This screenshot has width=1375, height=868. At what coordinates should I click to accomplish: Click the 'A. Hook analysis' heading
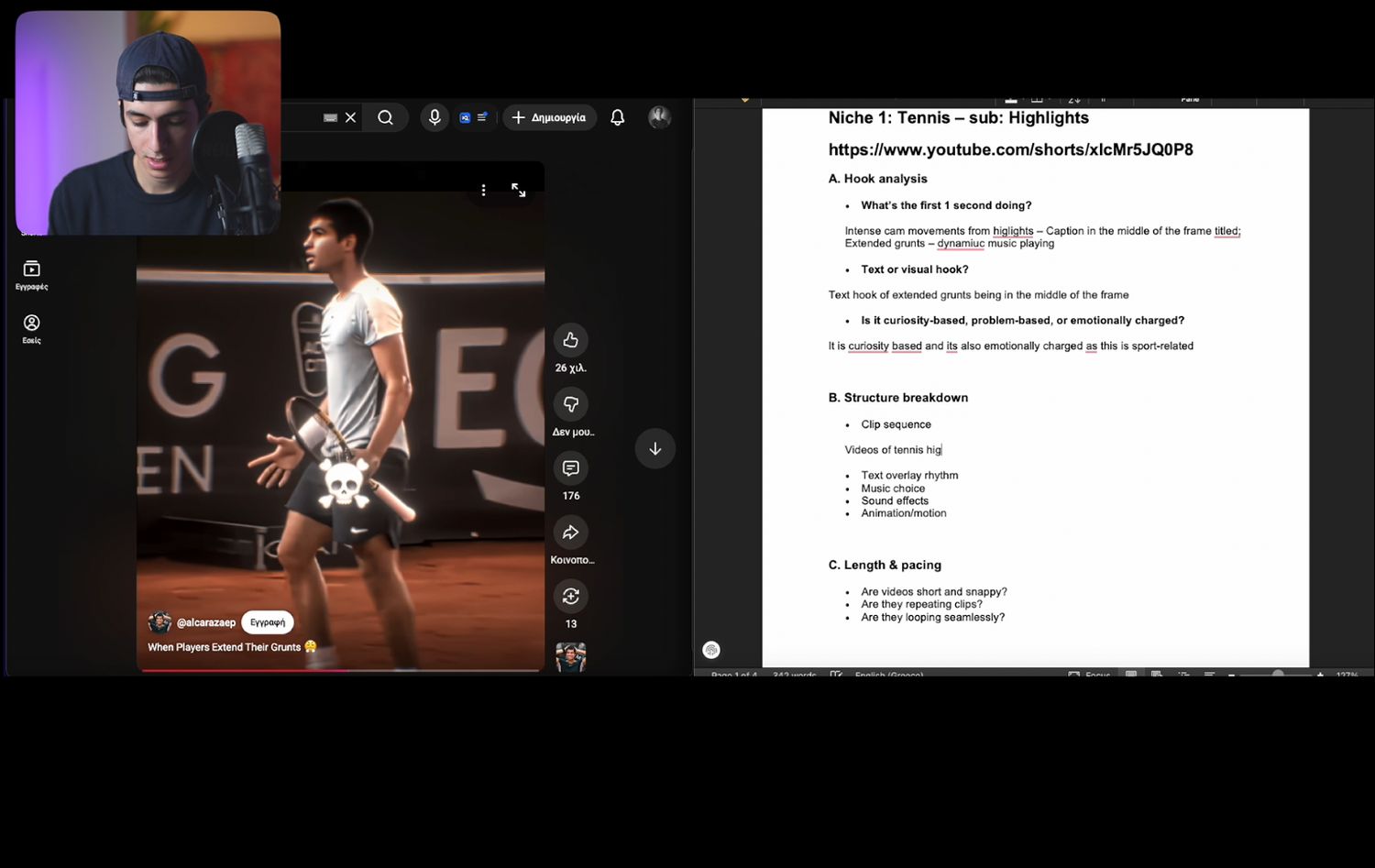(x=877, y=179)
